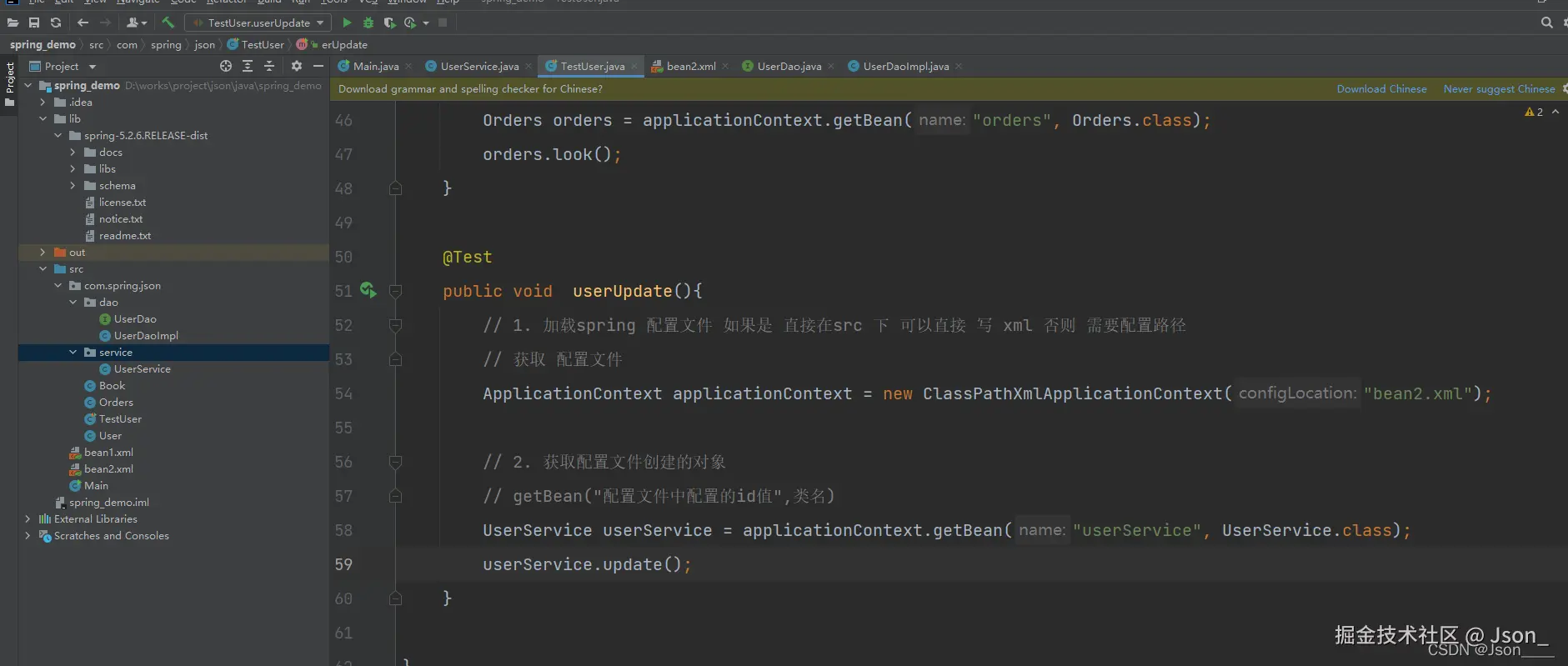Run TestUser.userUpdate with green play icon
This screenshot has height=666, width=1568.
pyautogui.click(x=347, y=23)
